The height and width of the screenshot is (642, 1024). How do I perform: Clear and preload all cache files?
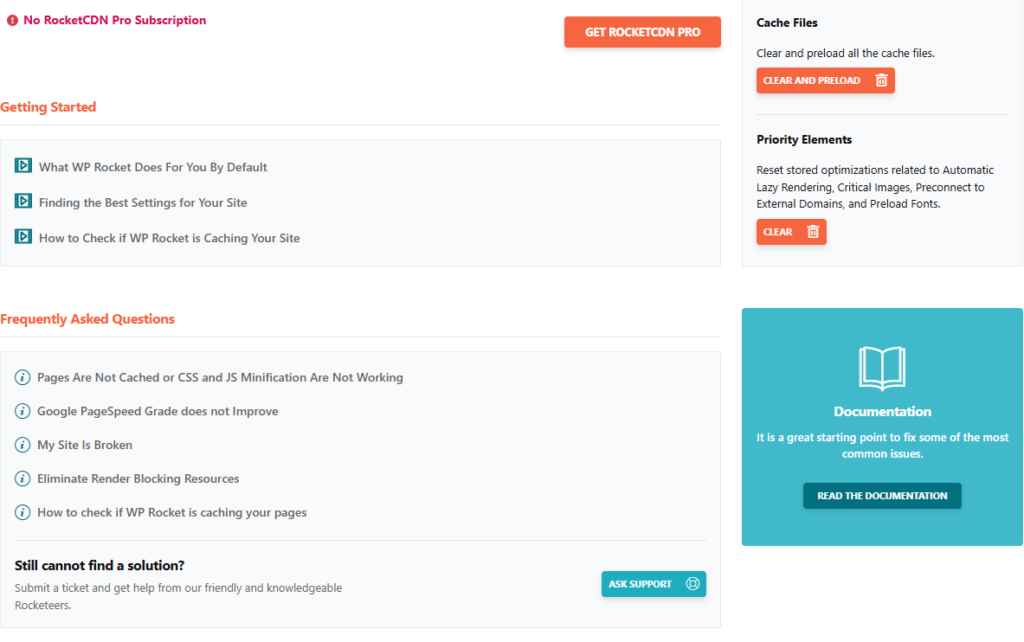pyautogui.click(x=825, y=80)
